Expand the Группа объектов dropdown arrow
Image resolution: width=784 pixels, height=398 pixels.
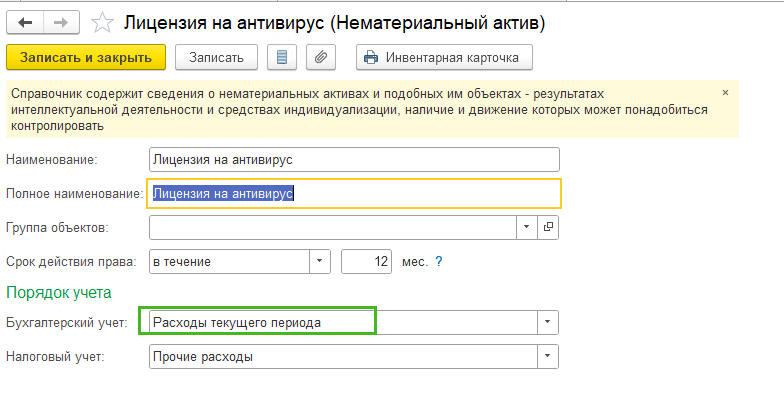pos(526,228)
